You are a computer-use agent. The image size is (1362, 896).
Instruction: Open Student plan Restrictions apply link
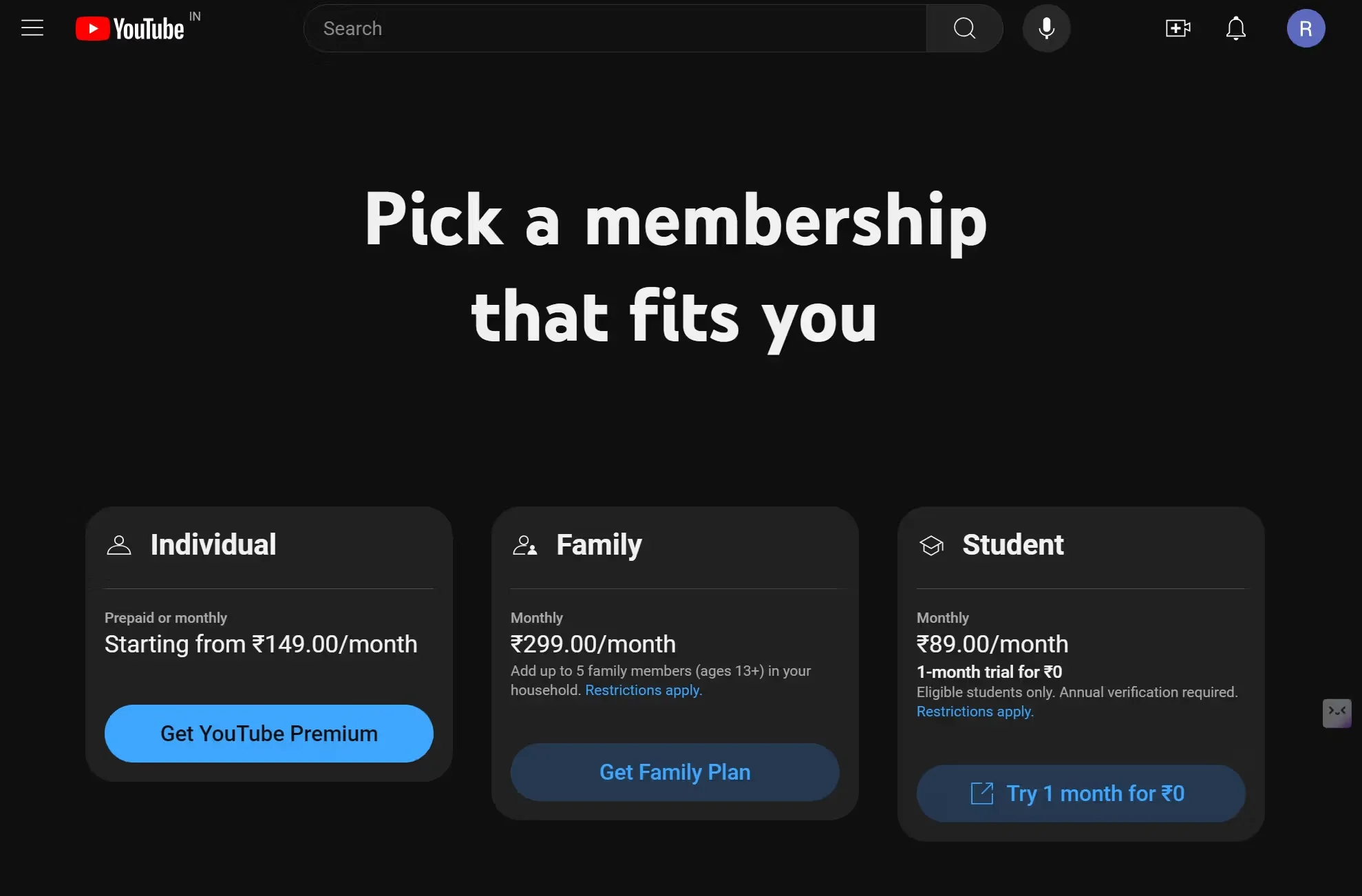tap(975, 712)
